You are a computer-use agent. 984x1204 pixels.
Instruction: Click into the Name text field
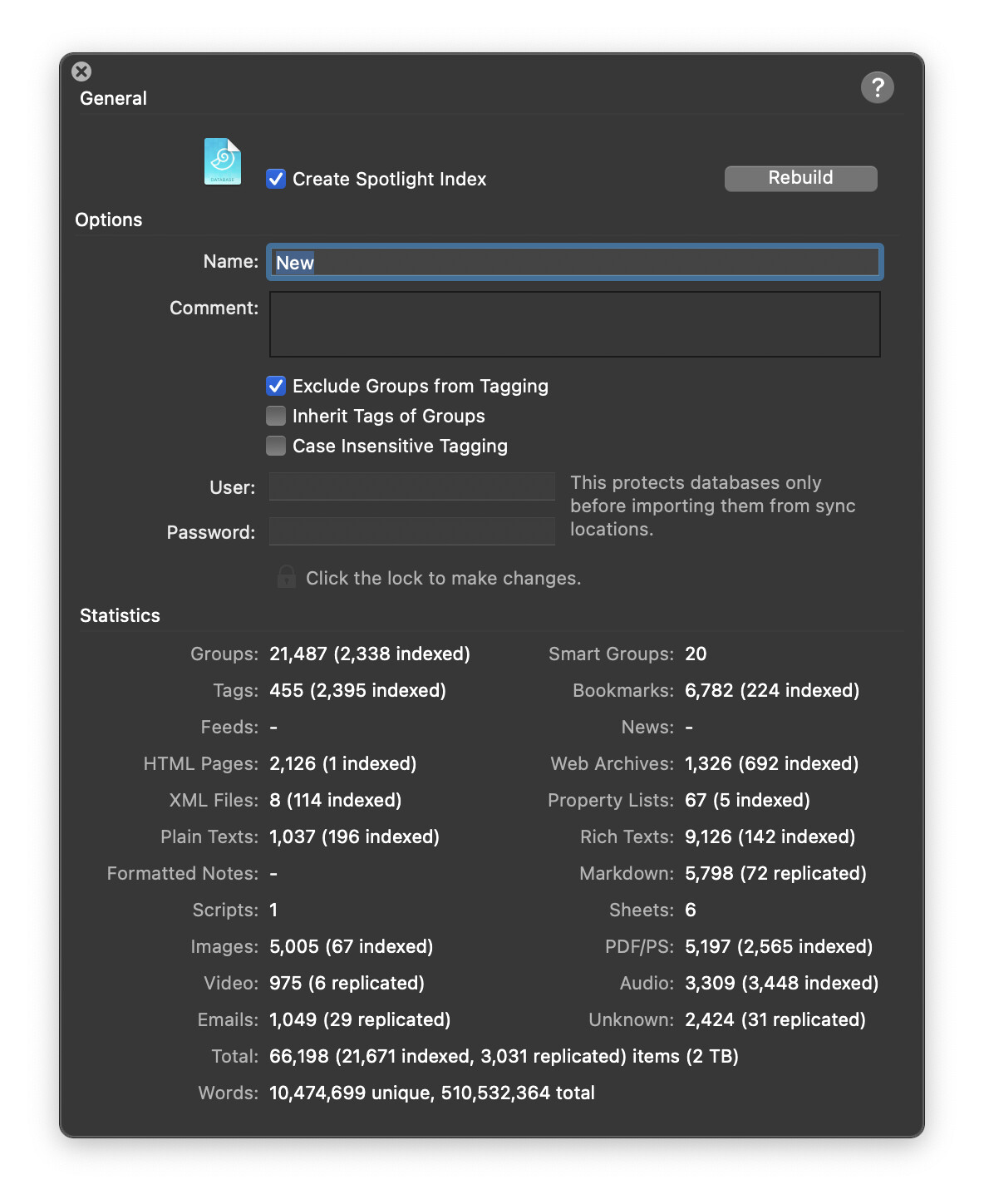[574, 263]
